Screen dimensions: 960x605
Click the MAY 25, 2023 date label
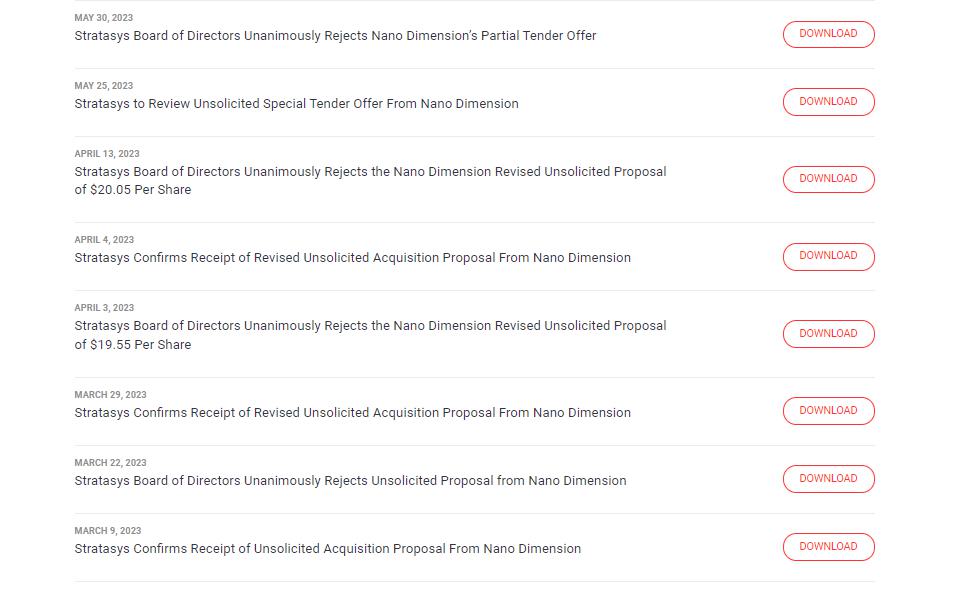103,86
